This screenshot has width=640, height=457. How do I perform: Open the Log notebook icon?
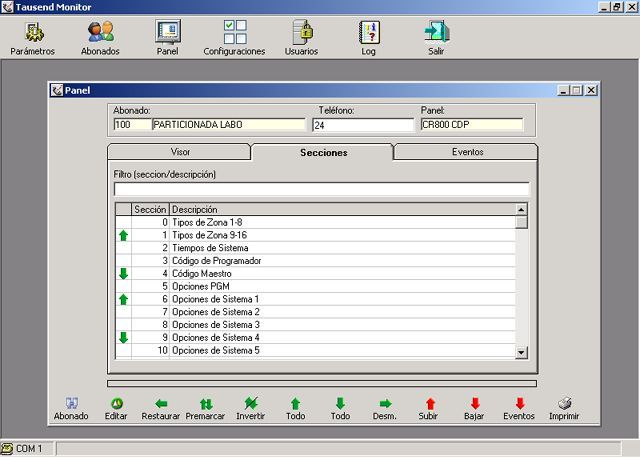coord(369,33)
